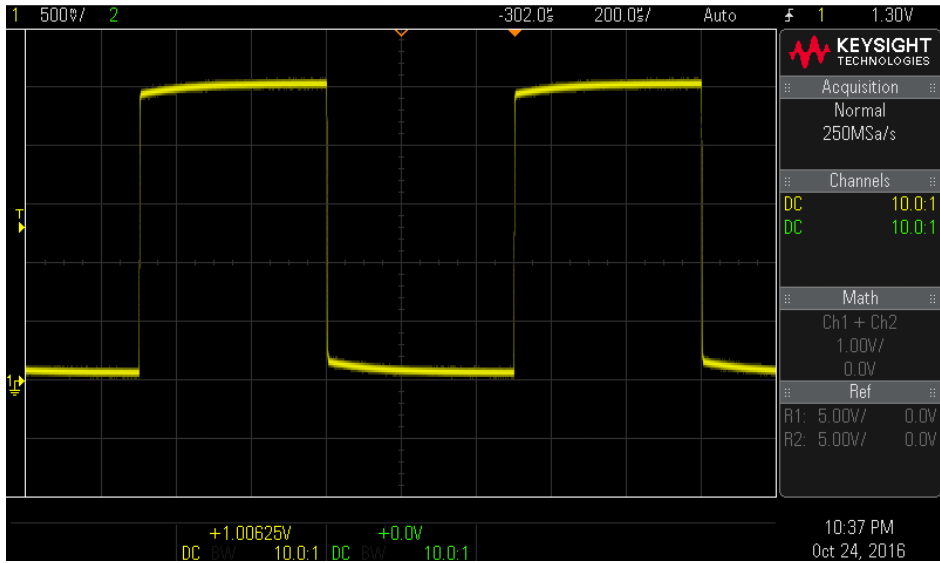Click the yellow 10.0:1 probe ratio in Channels

(914, 204)
